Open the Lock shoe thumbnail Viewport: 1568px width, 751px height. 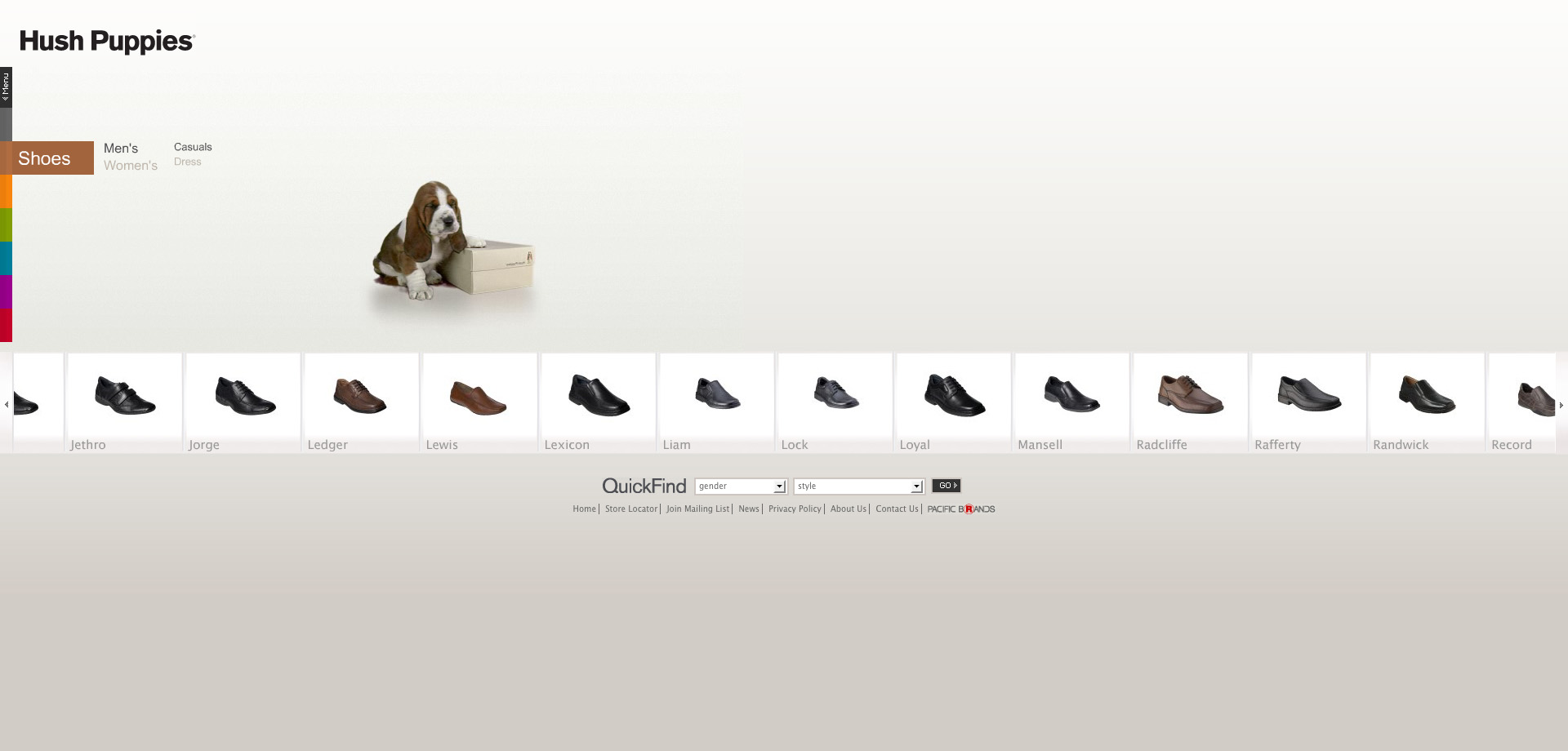point(835,402)
